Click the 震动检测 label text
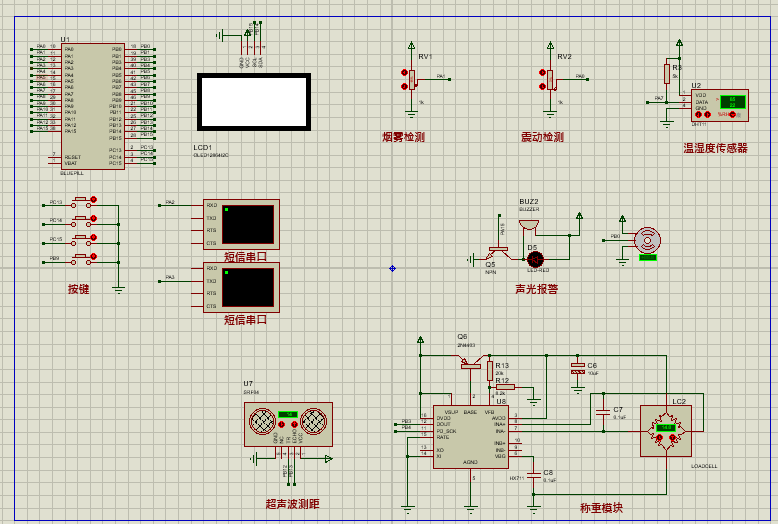Image resolution: width=778 pixels, height=524 pixels. (542, 137)
